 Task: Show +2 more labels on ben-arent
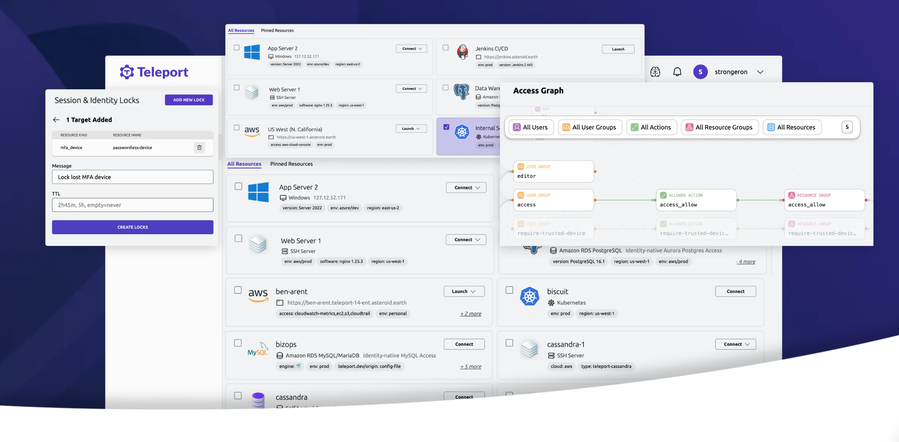coord(471,314)
